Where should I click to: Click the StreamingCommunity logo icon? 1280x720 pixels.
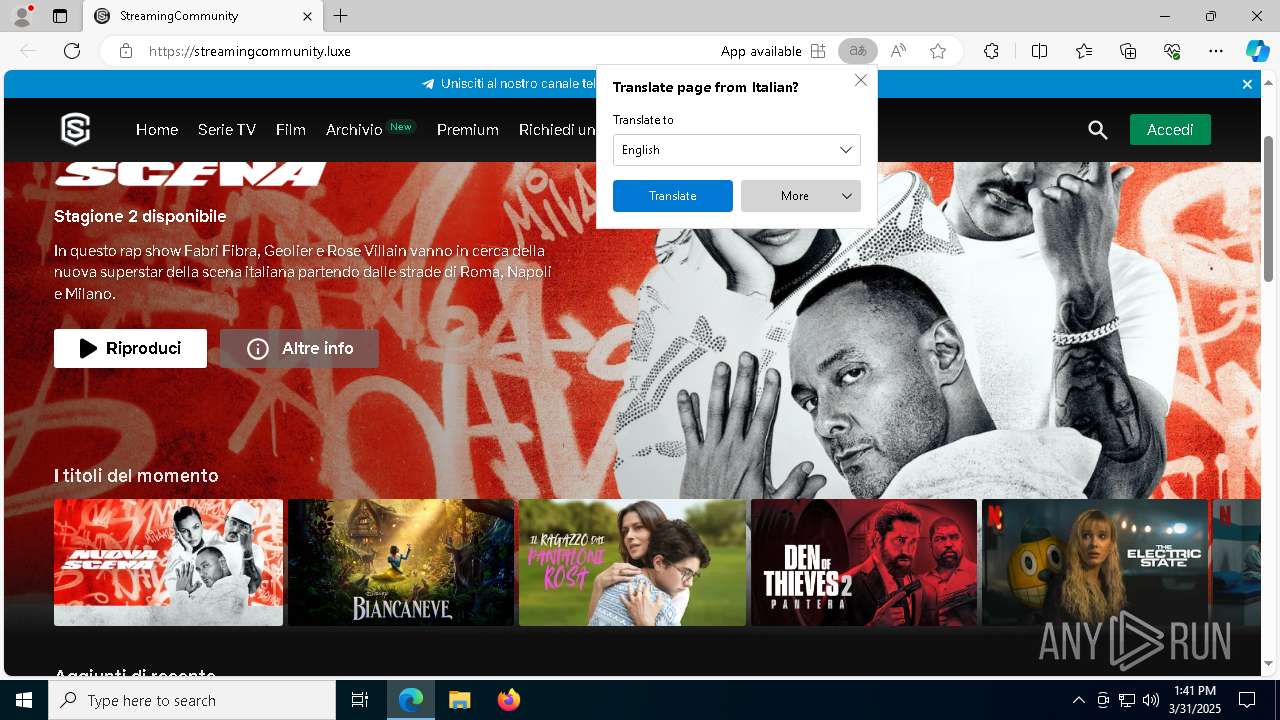(75, 129)
